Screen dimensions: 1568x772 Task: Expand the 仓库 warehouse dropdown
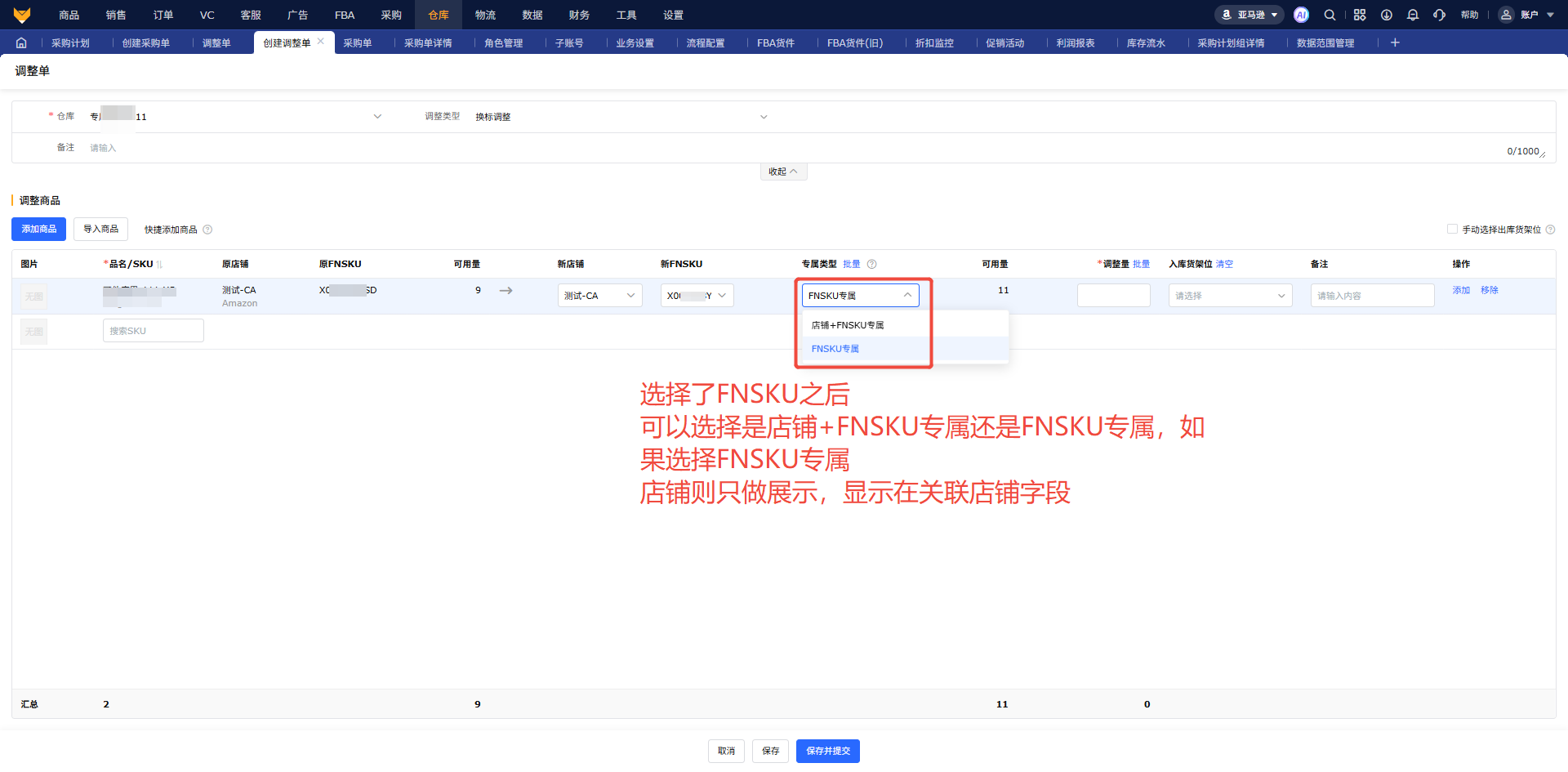tap(377, 117)
